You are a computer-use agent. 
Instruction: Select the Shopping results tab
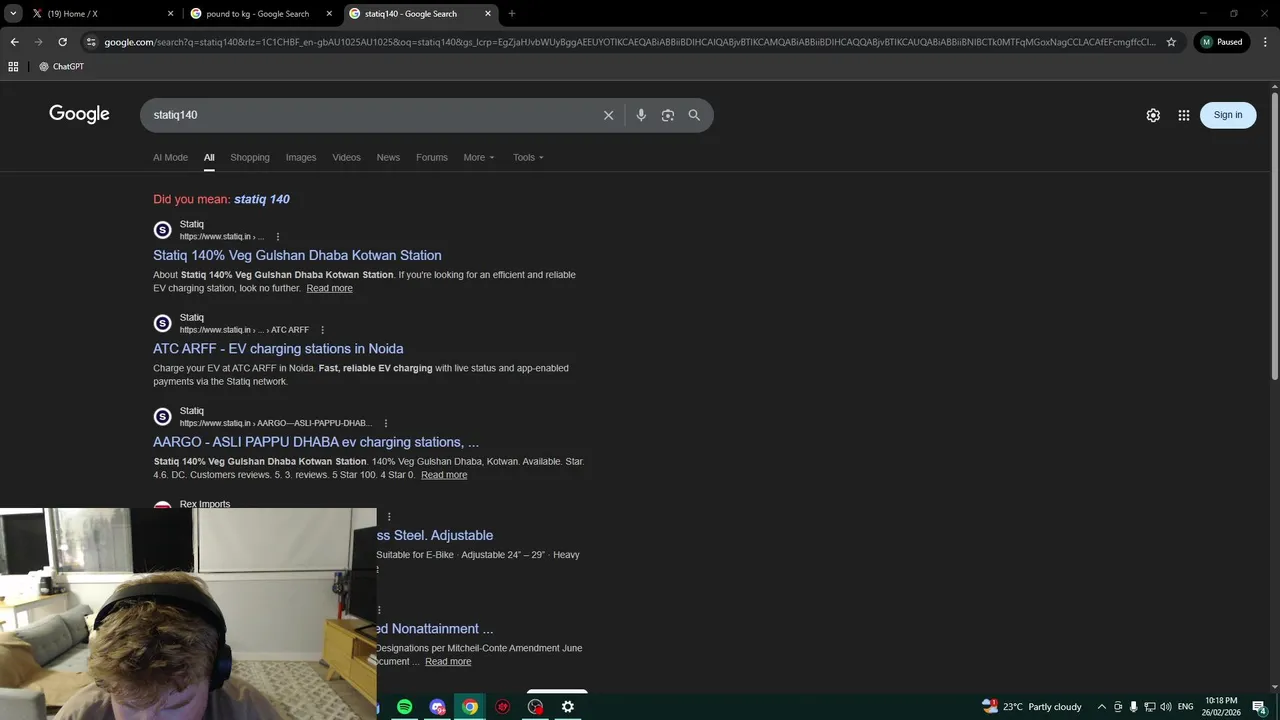(x=250, y=157)
